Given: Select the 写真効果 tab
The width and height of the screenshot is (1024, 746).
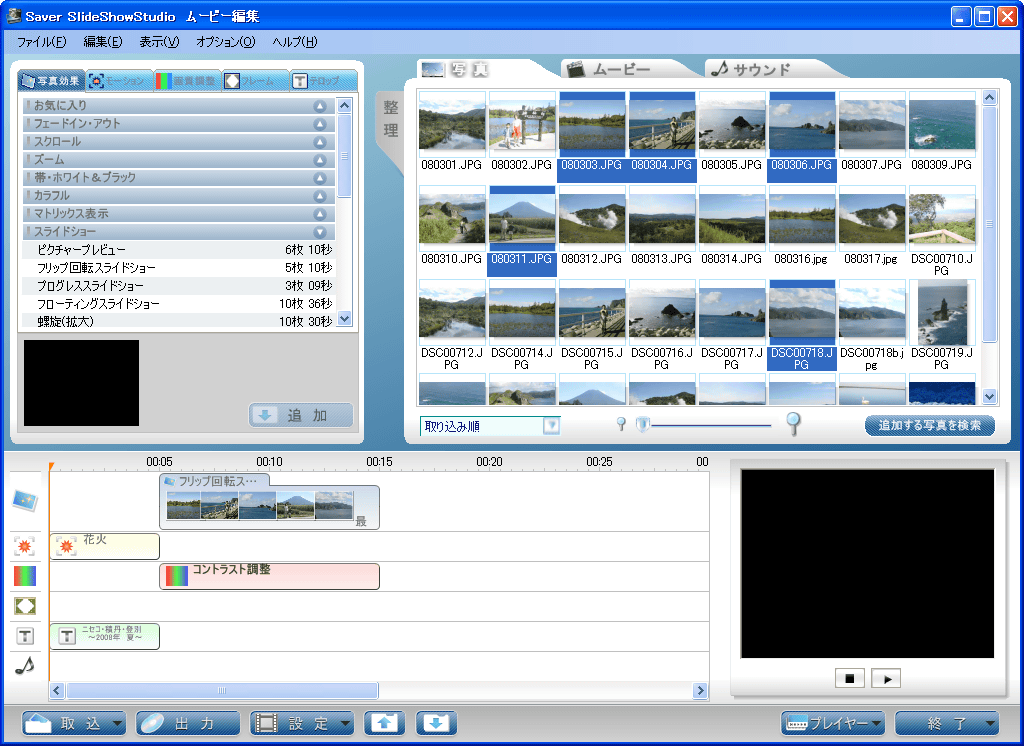Looking at the screenshot, I should point(52,80).
